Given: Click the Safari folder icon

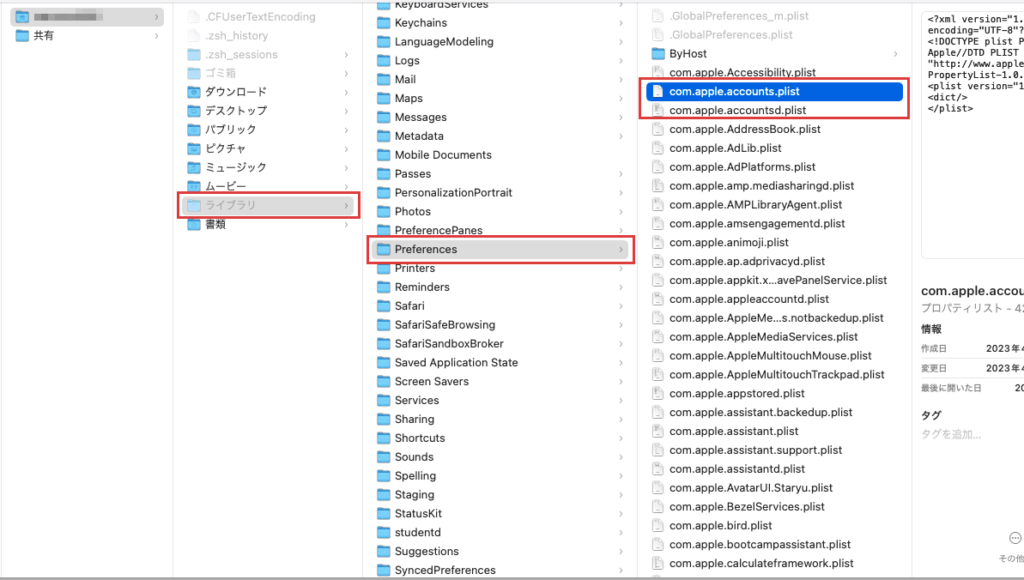Looking at the screenshot, I should (x=383, y=306).
